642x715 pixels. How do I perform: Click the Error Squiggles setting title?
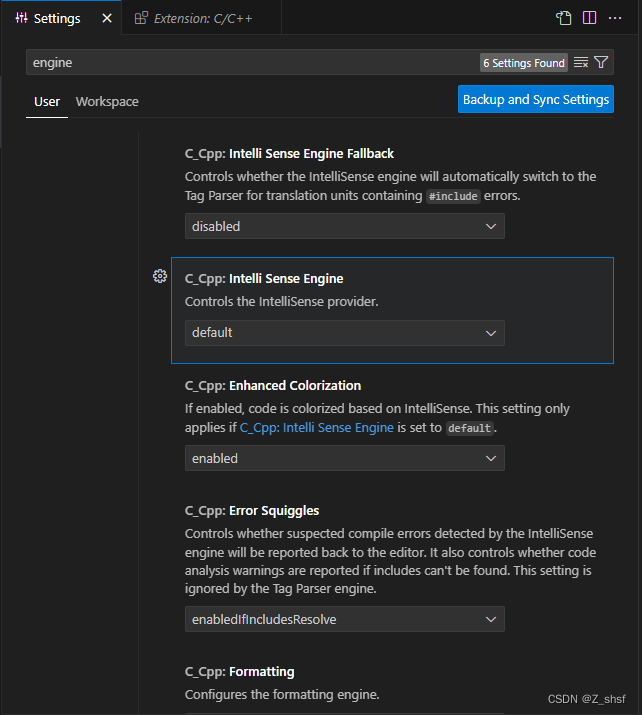click(252, 511)
